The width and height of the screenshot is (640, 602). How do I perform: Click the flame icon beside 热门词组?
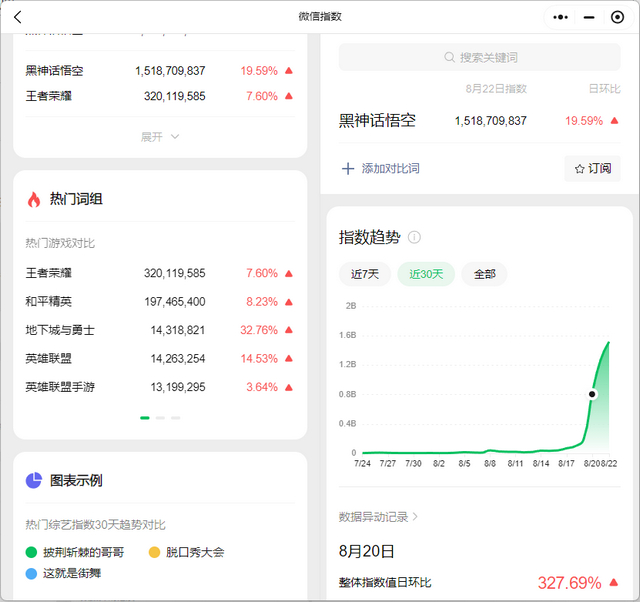pos(34,200)
